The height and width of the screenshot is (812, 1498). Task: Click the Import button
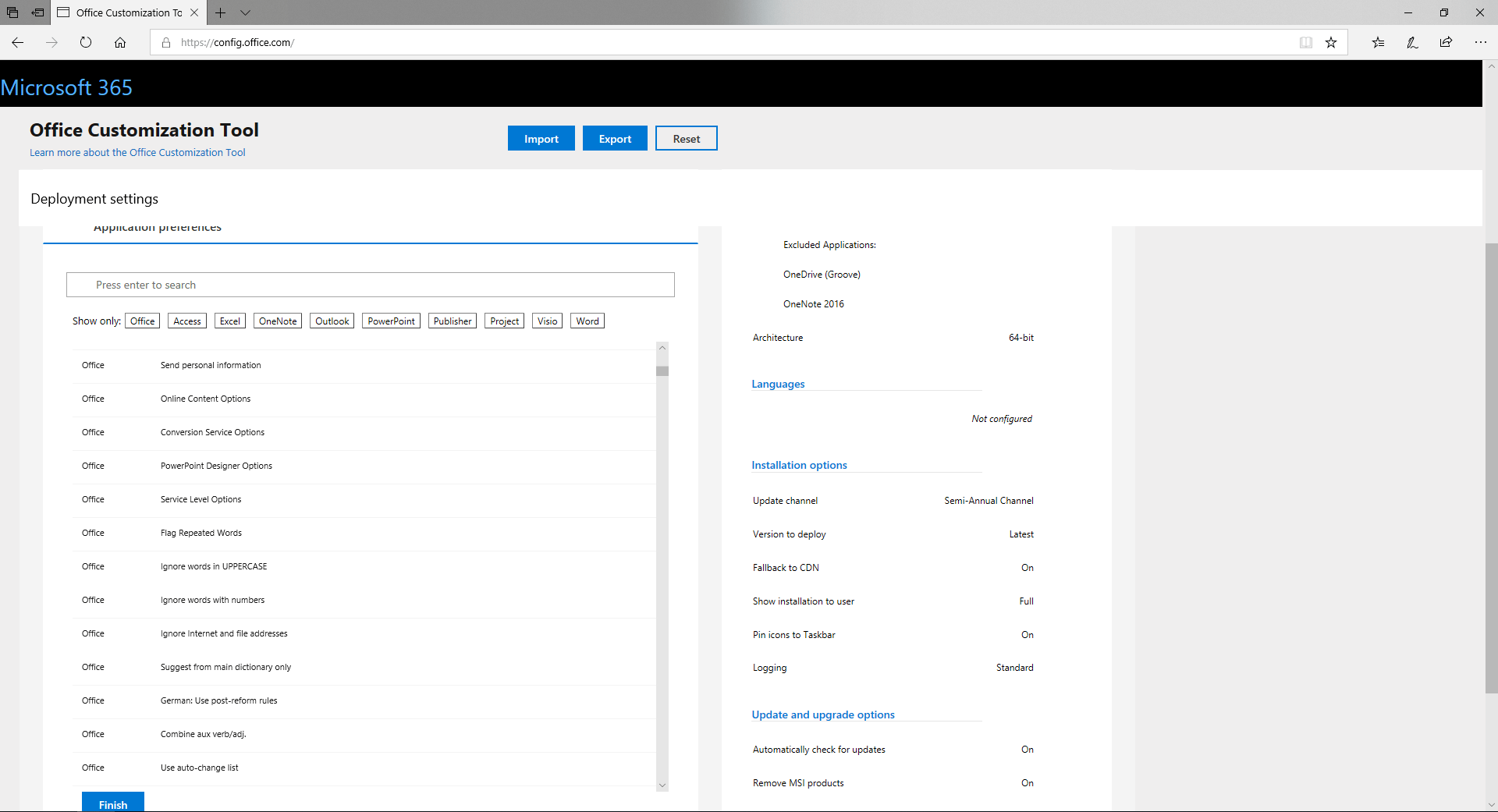(541, 138)
